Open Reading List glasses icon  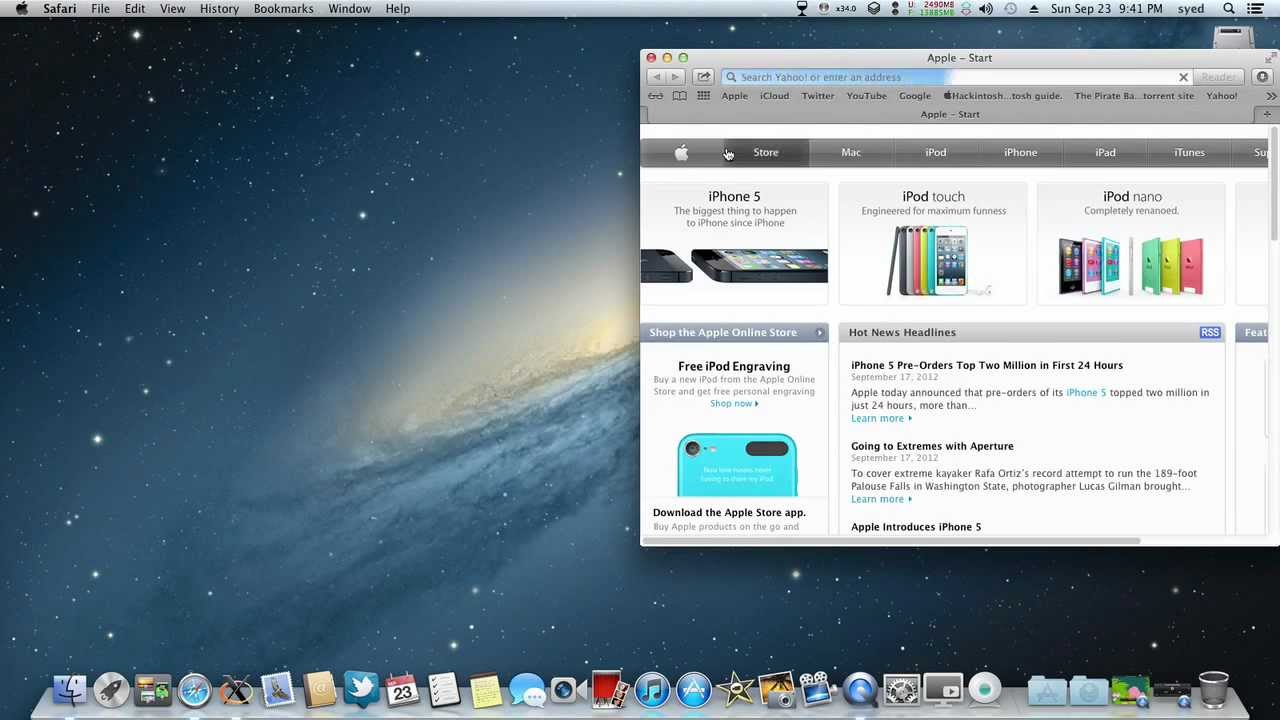point(655,96)
